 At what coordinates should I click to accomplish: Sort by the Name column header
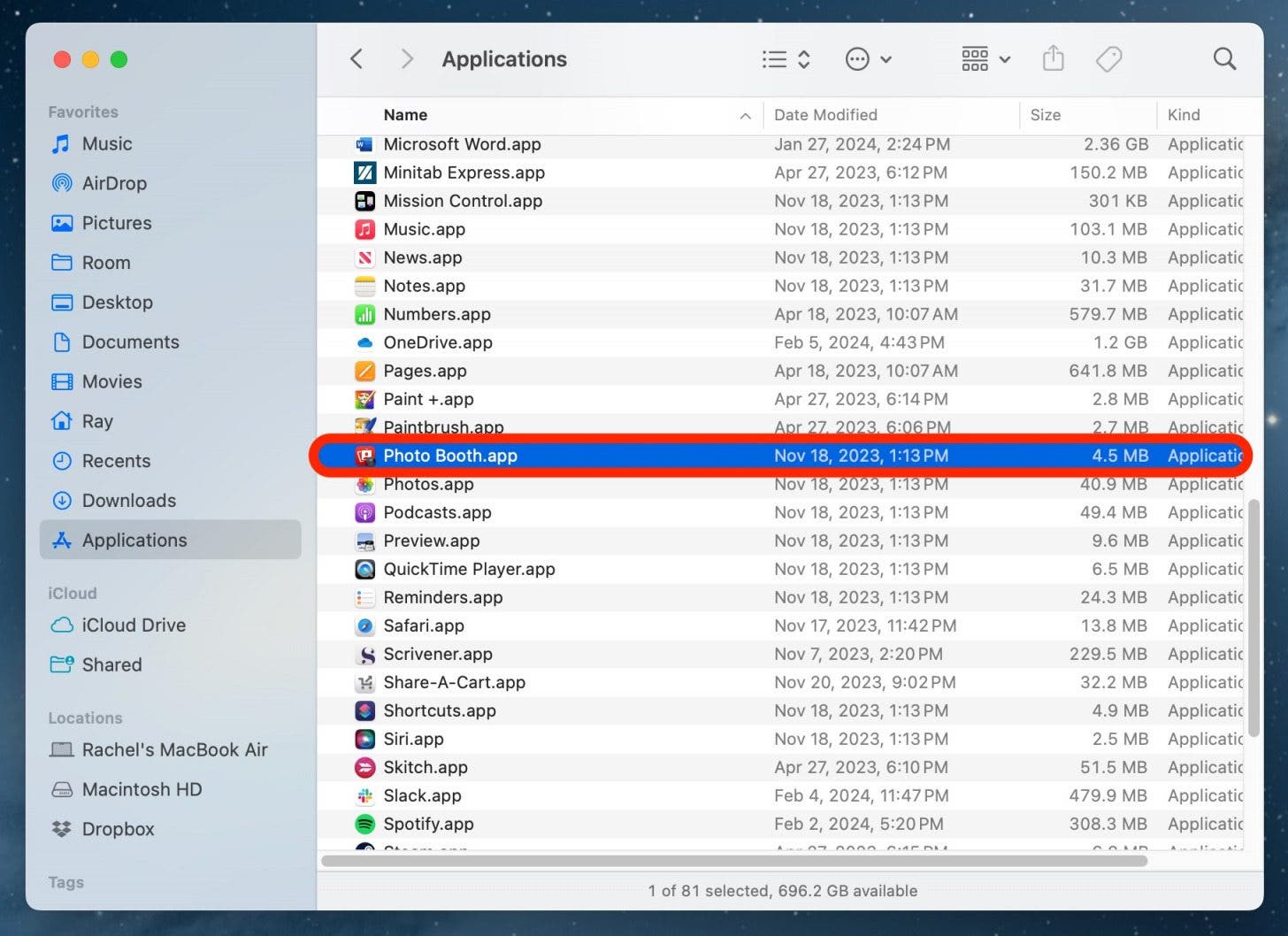click(405, 115)
